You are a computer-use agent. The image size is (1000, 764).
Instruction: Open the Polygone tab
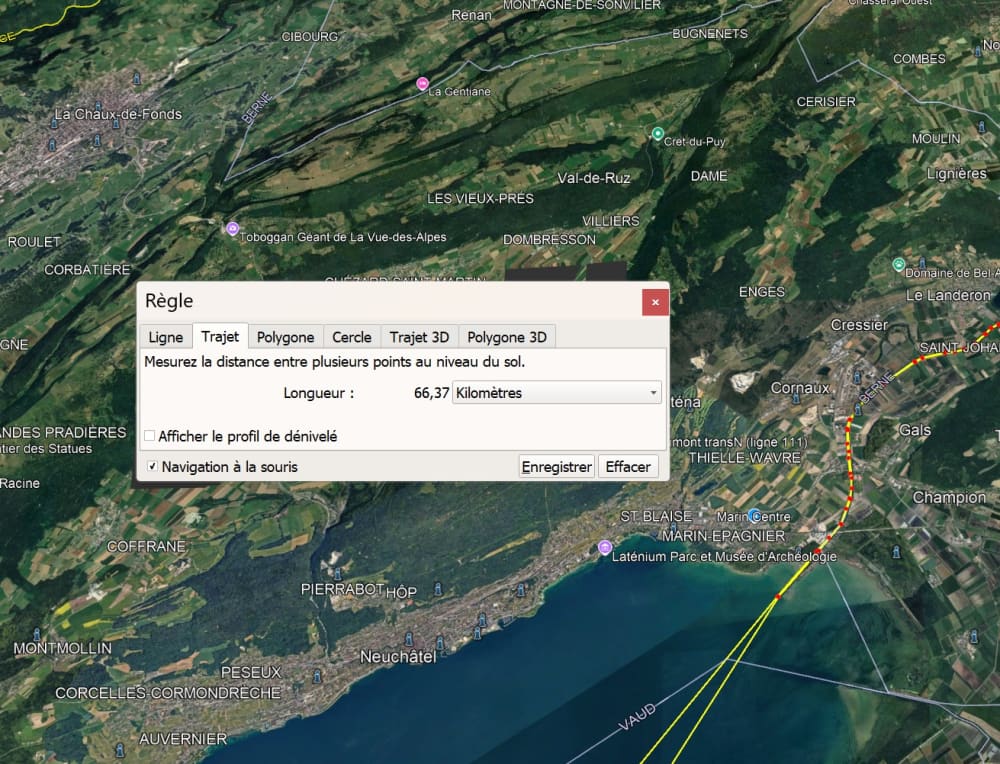coord(286,337)
